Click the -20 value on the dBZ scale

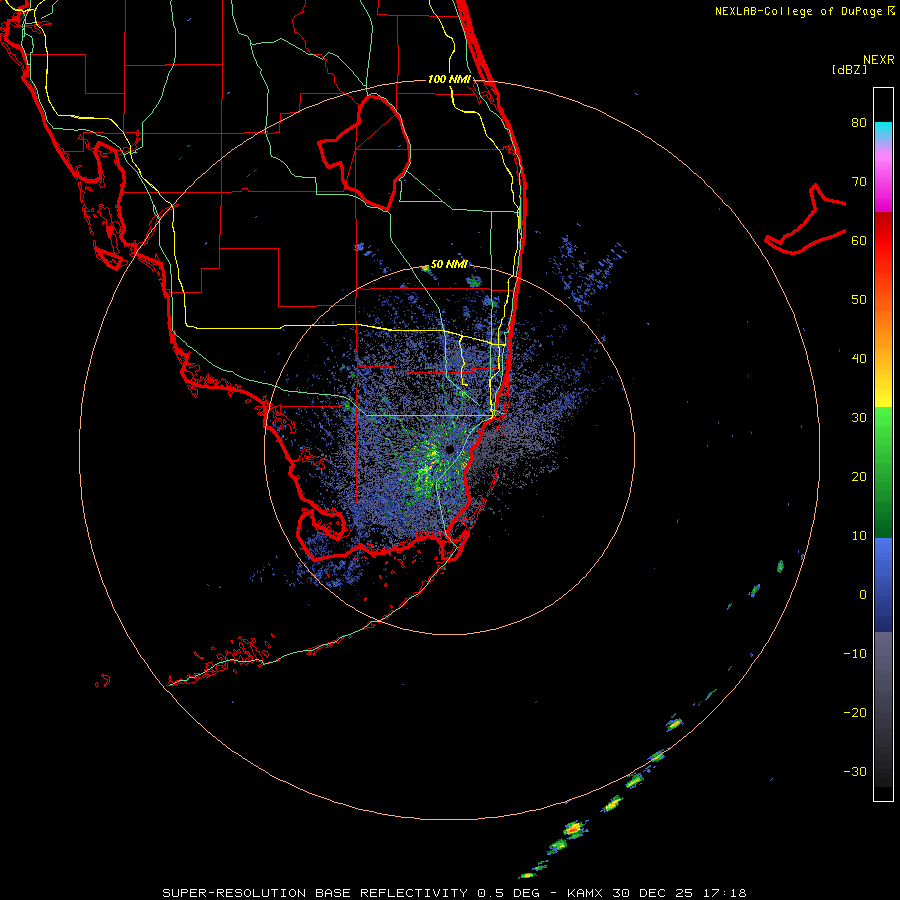tap(855, 713)
